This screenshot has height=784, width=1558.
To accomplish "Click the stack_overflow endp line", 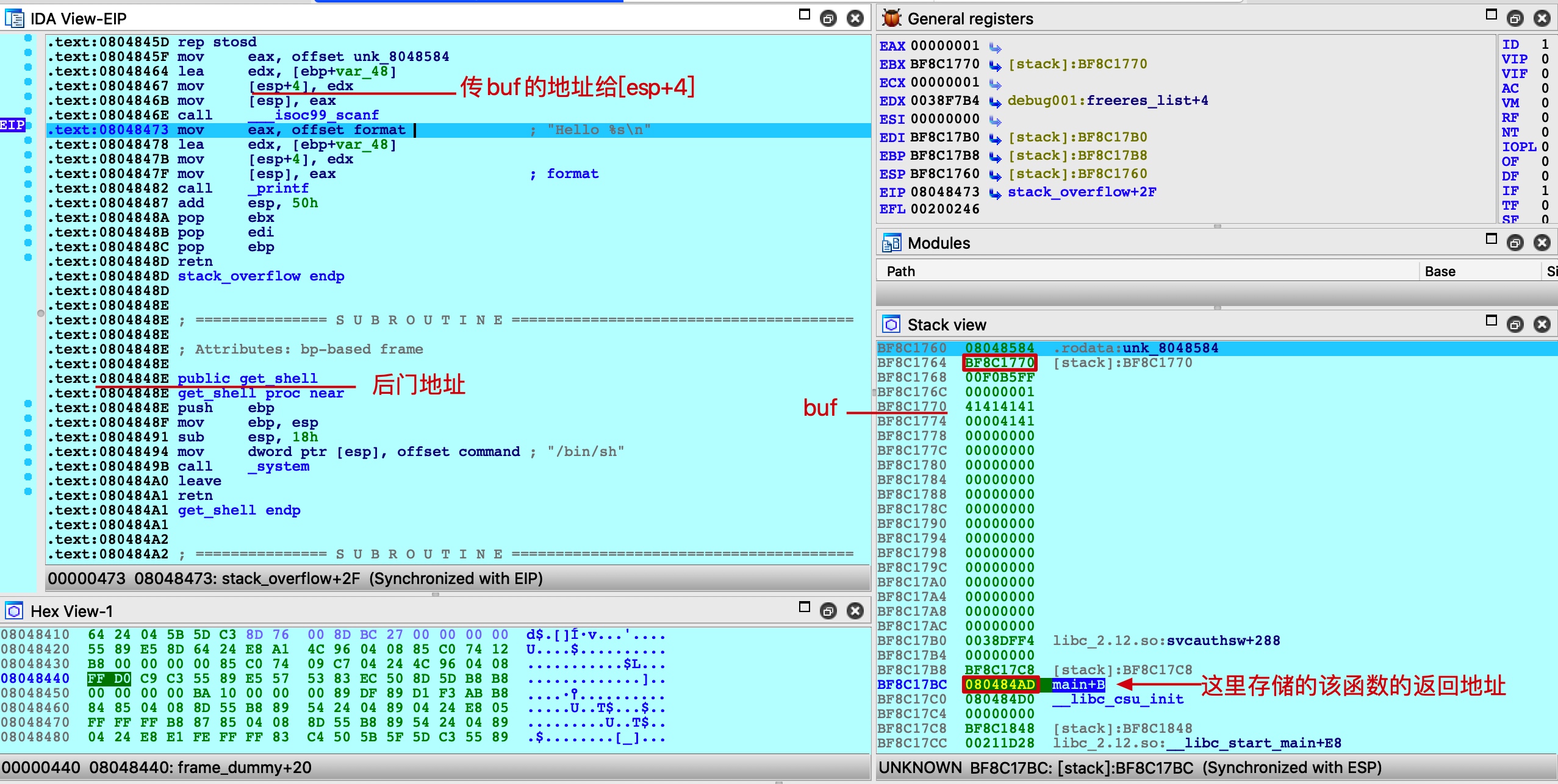I will tap(260, 276).
